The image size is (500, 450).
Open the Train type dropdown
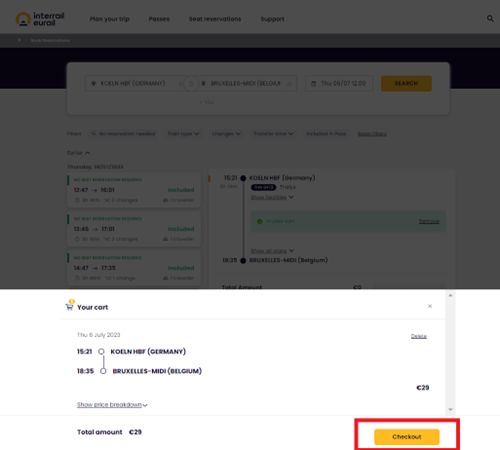click(x=183, y=134)
